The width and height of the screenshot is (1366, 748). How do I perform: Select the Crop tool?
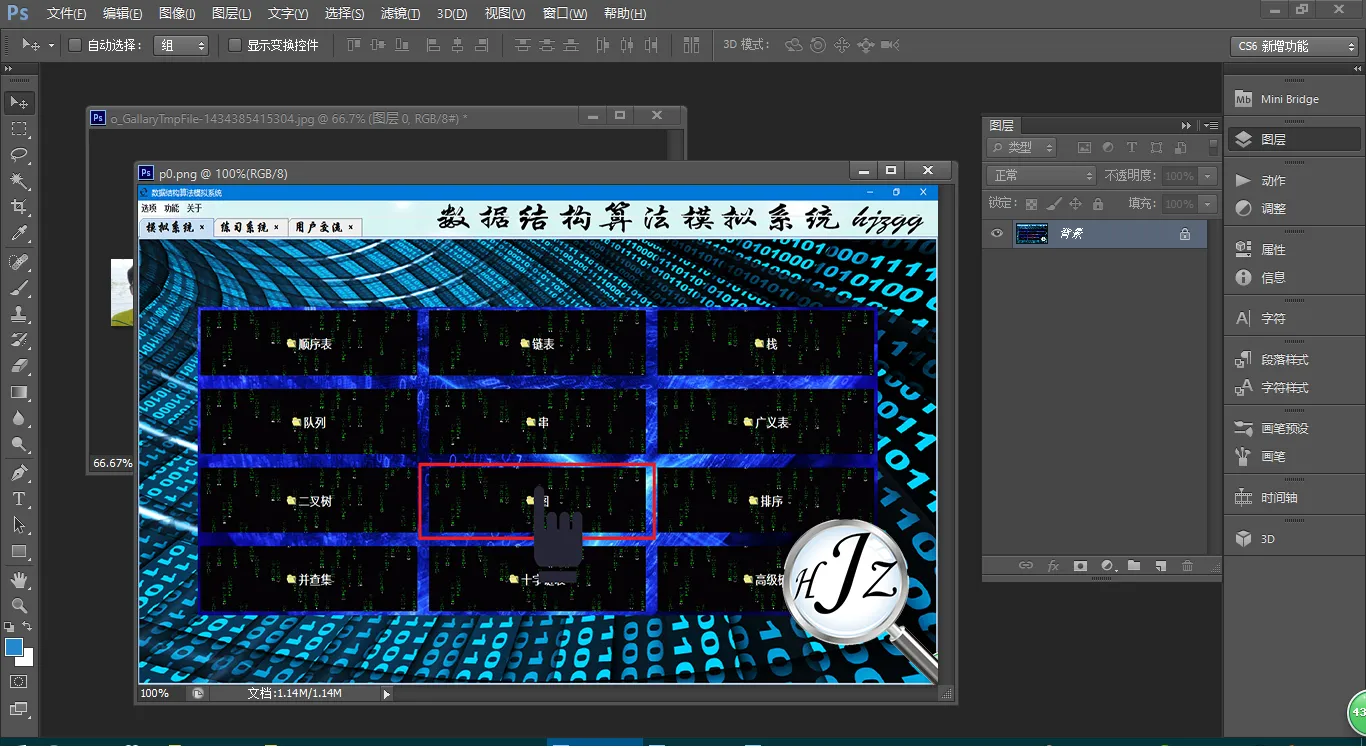point(19,207)
